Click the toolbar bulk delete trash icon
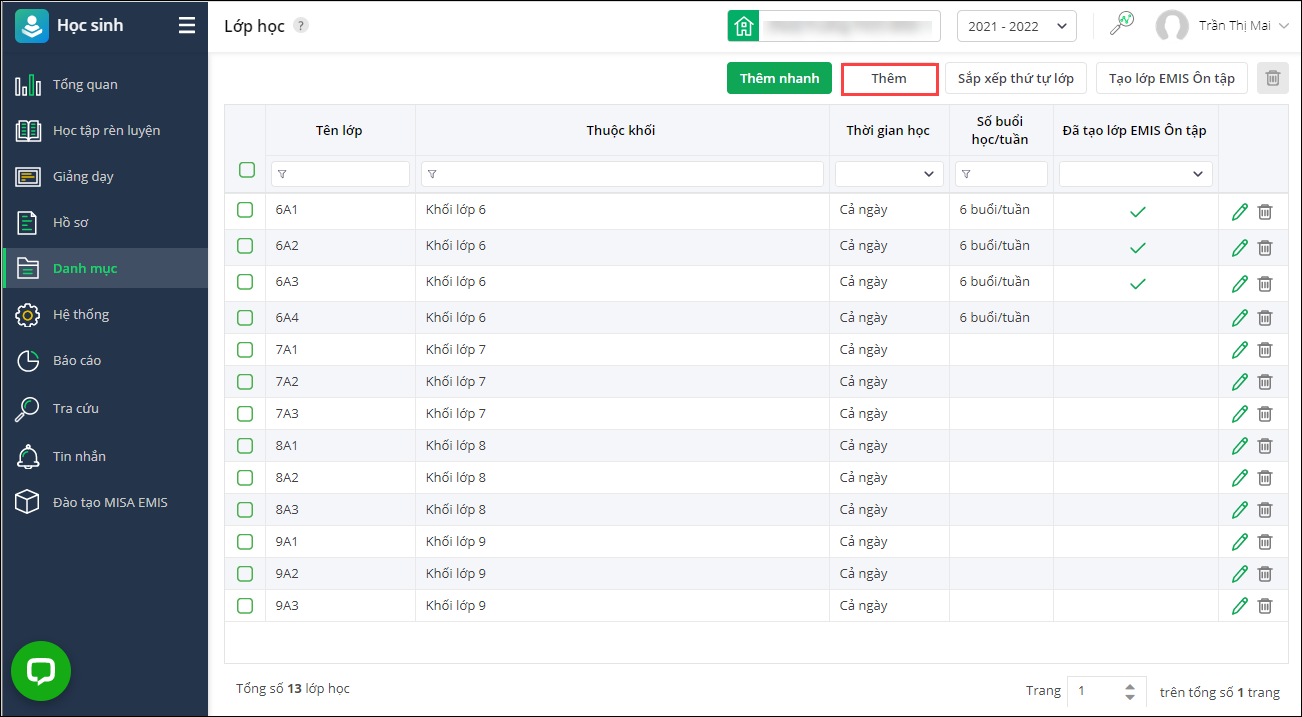 pos(1272,78)
